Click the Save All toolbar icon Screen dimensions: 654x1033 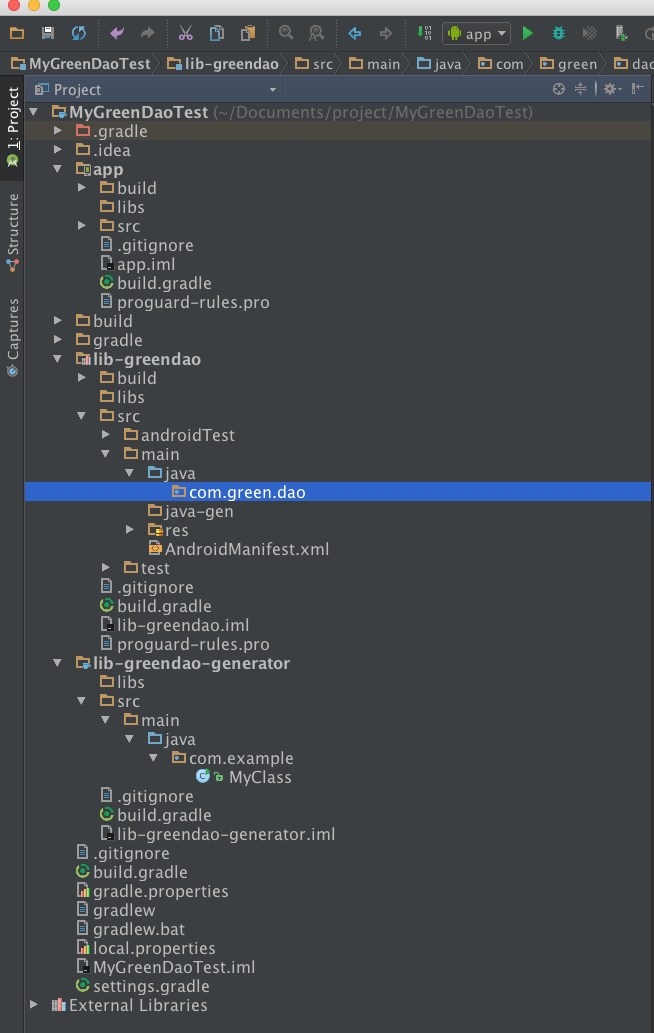47,34
